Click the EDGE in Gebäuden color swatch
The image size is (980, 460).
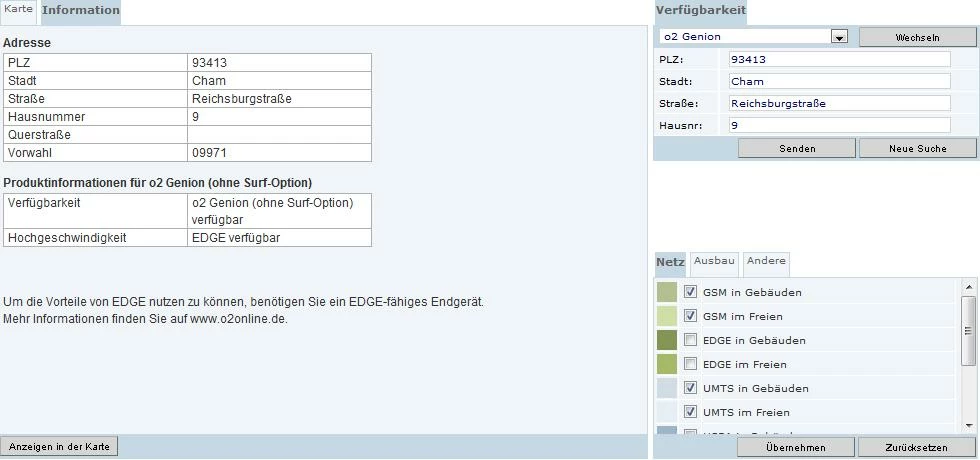[x=667, y=340]
